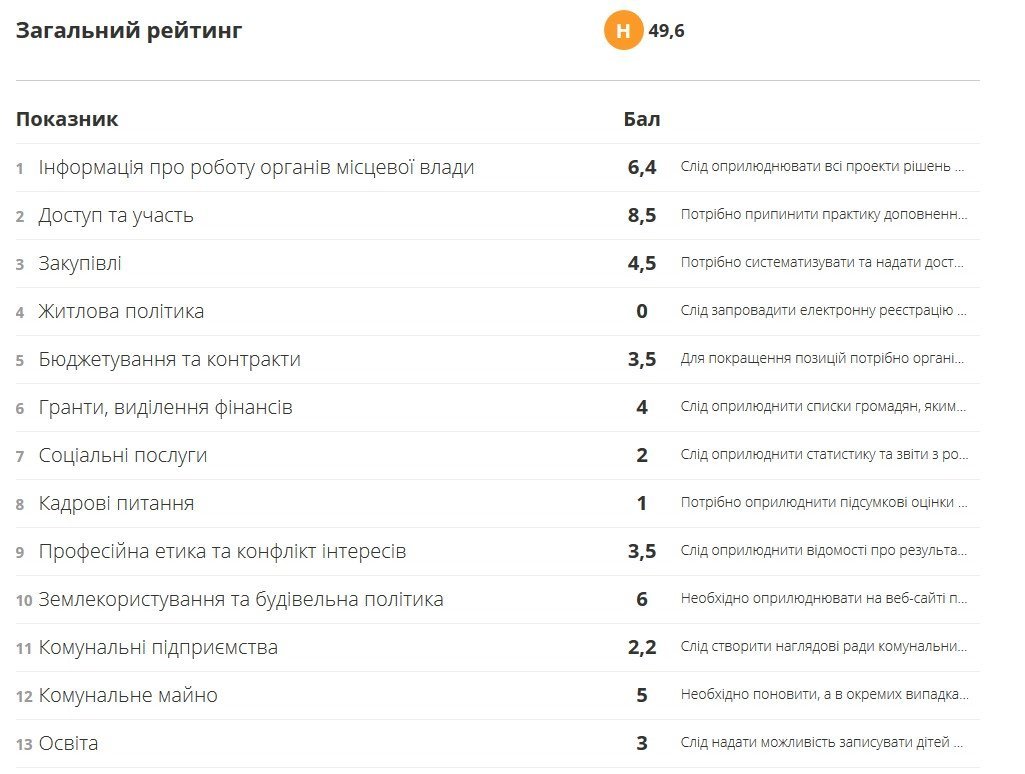Open 'Бюджетування та контракти' indicator
1025x774 pixels.
[169, 360]
